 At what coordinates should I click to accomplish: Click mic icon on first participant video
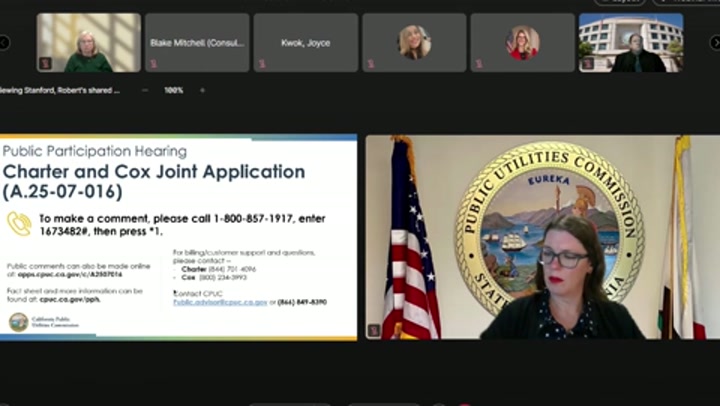coord(46,64)
